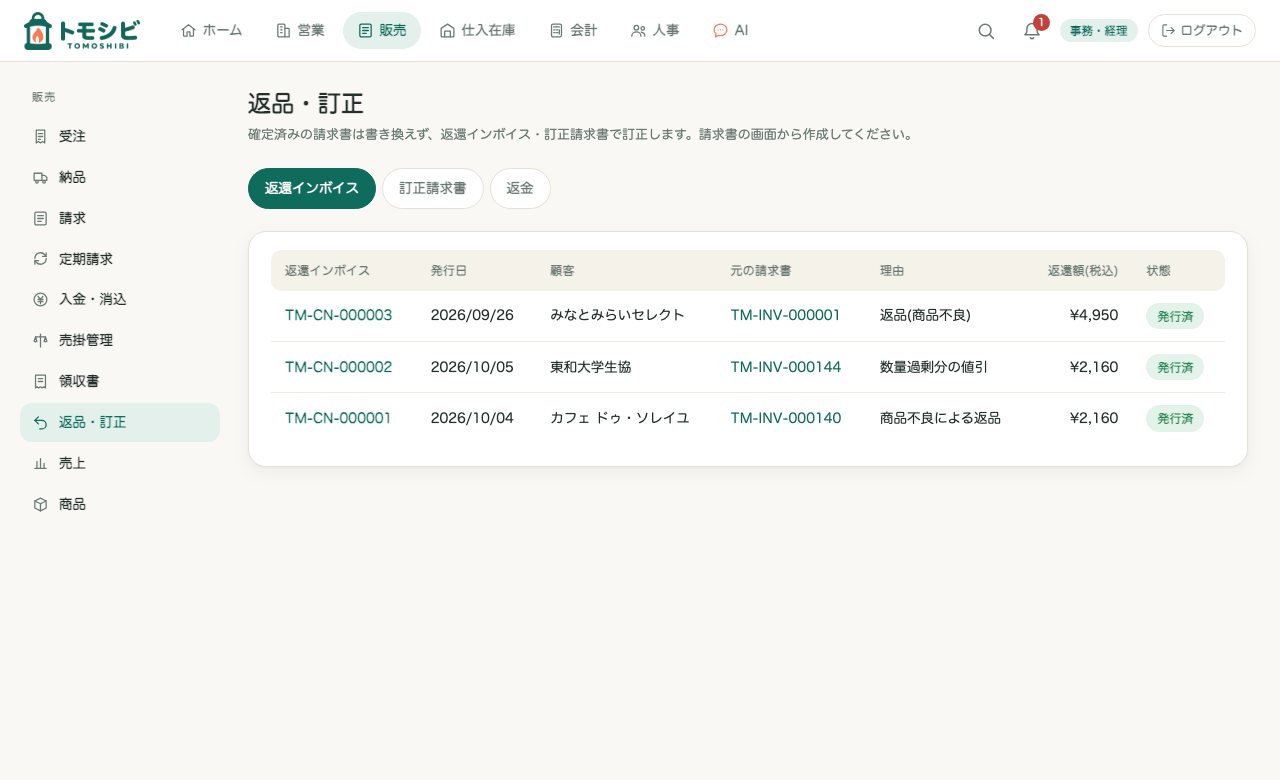The height and width of the screenshot is (780, 1280).
Task: Click the customer name カフェ ドゥ・ソレイユ
Action: [x=619, y=418]
